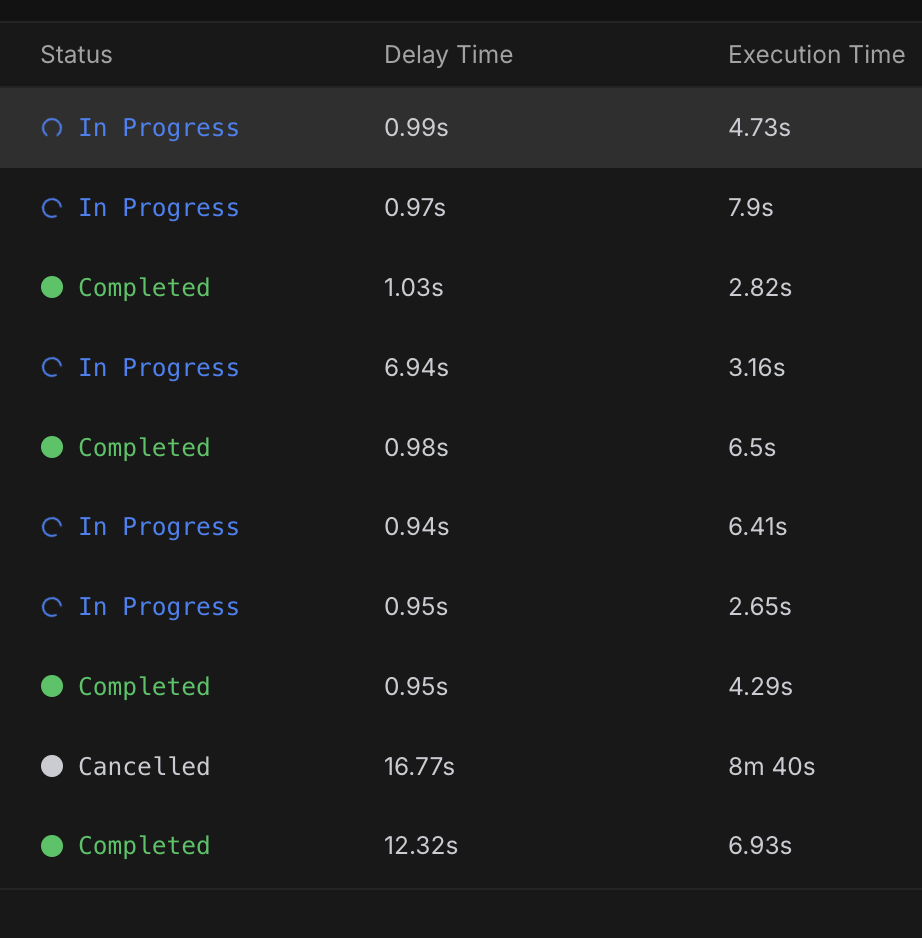
Task: Click the 6.41s execution time value
Action: coord(757,526)
